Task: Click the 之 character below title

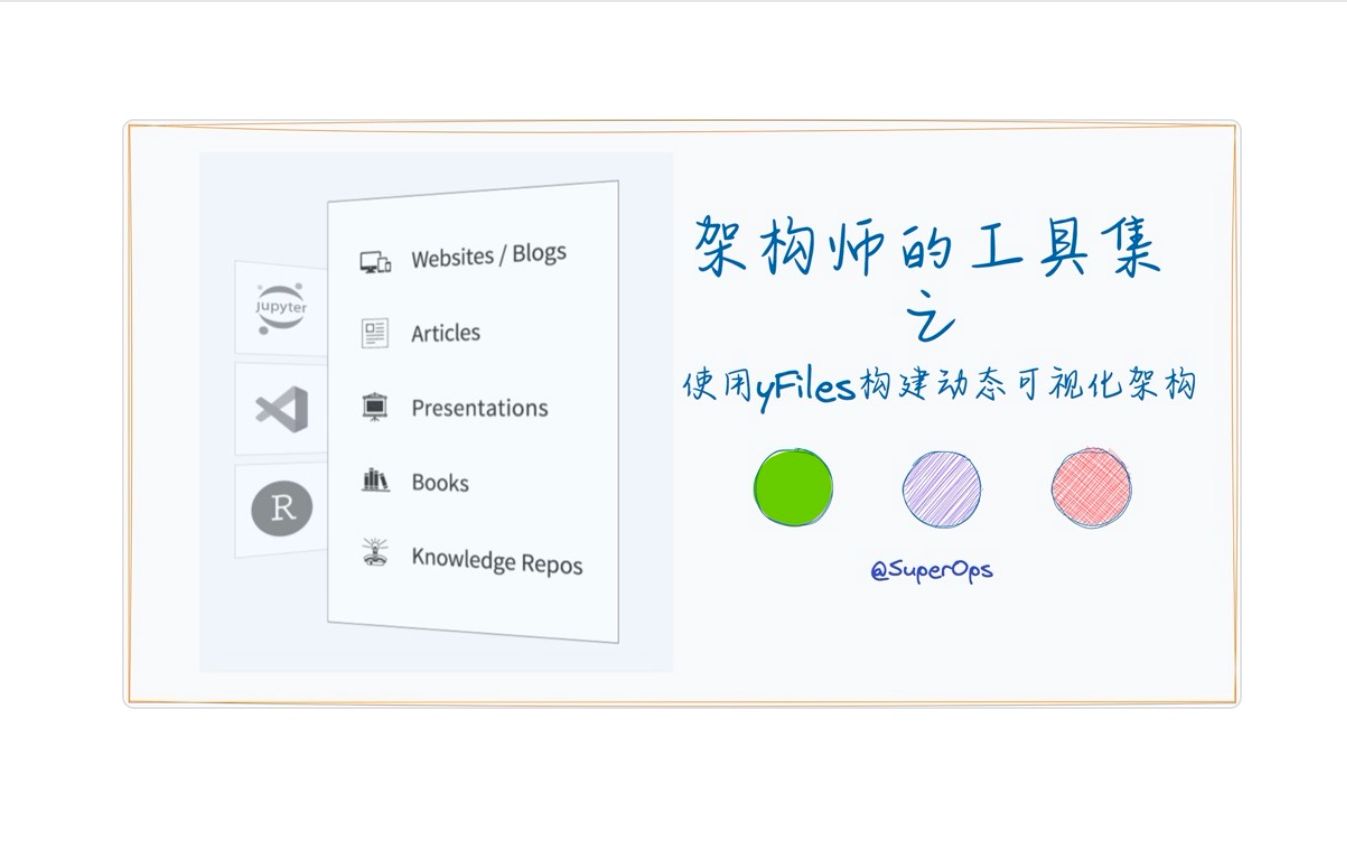Action: pos(930,320)
